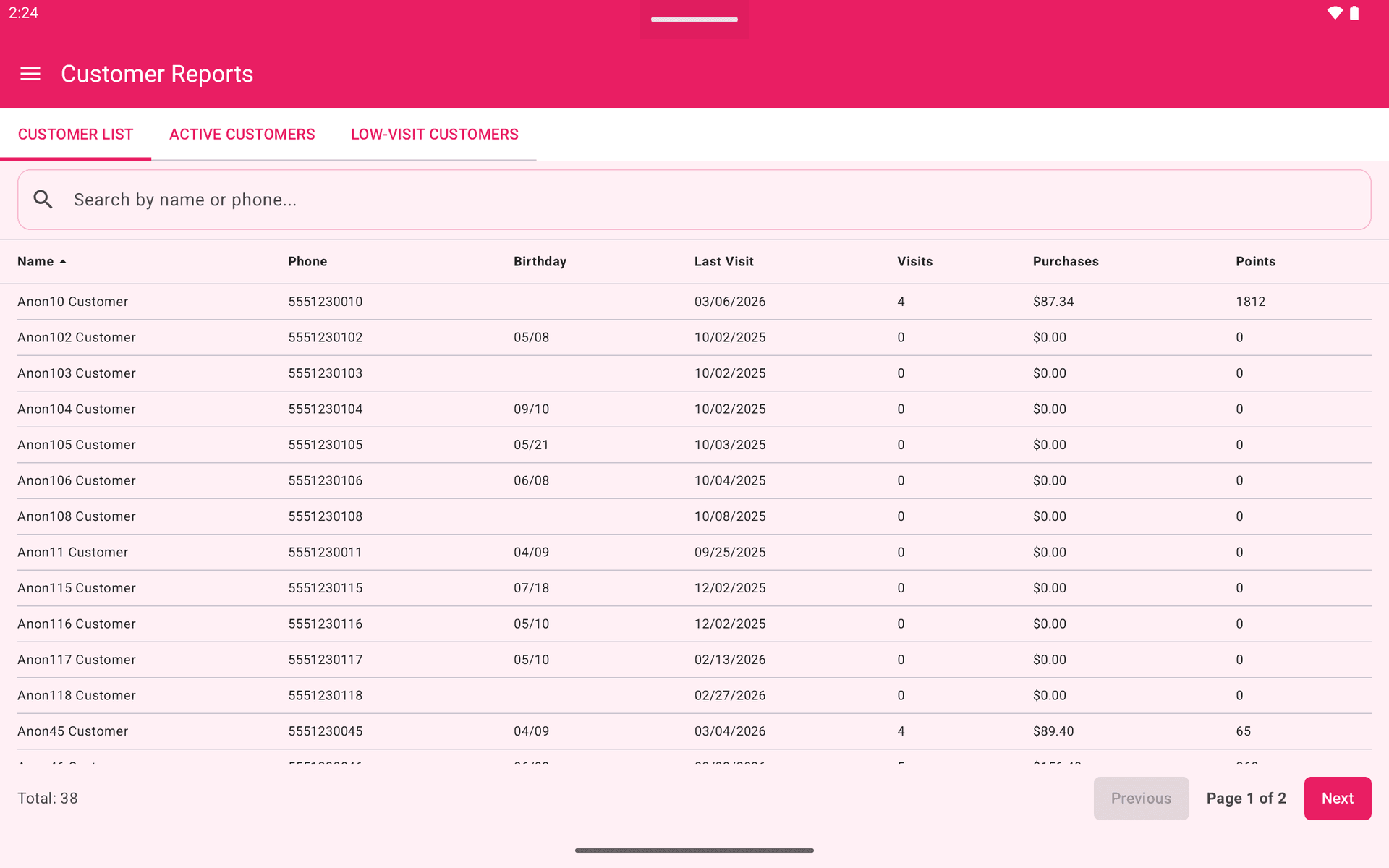
Task: Open the Anon45 Customer row
Action: click(x=72, y=731)
